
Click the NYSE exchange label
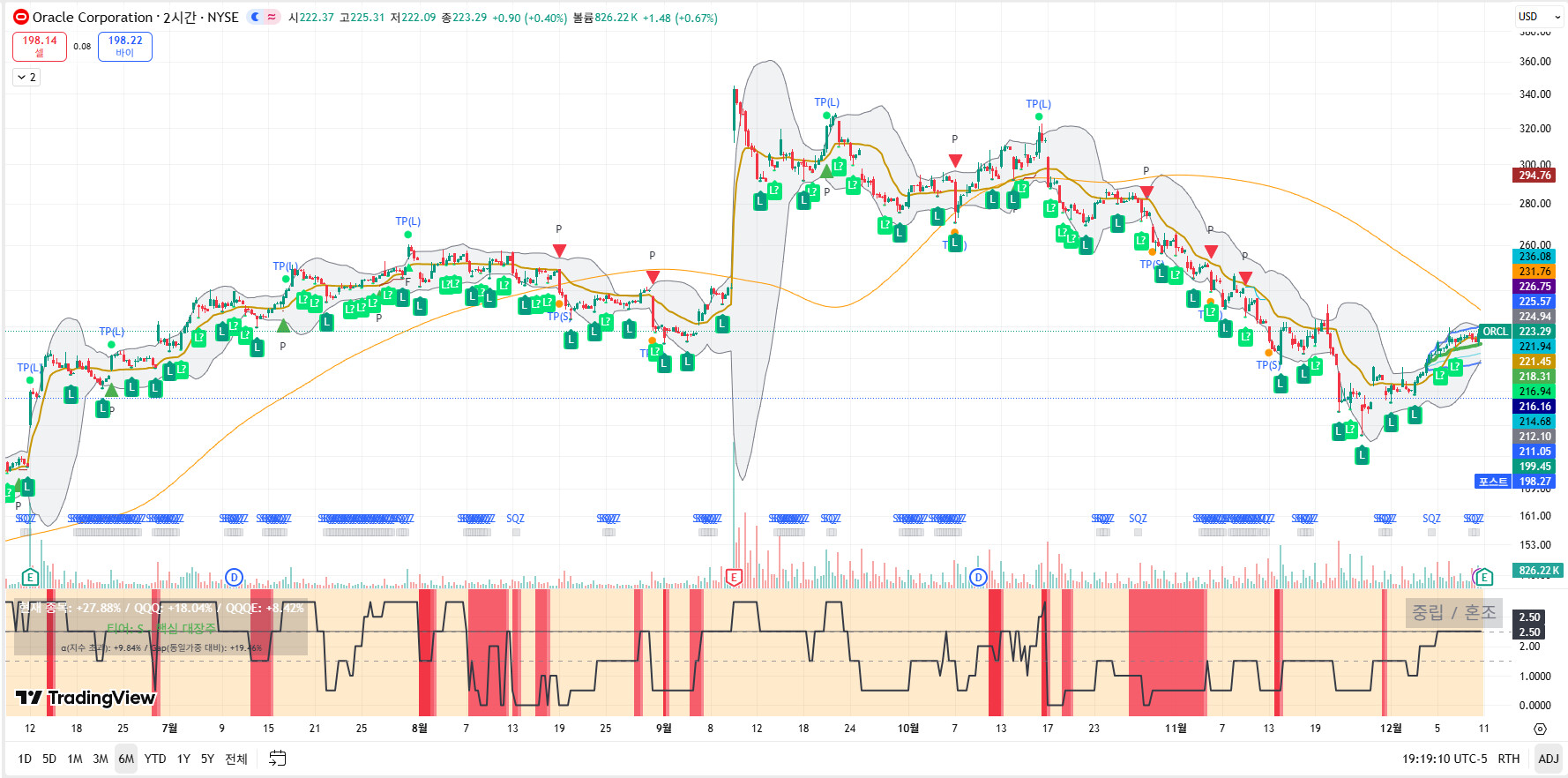click(x=223, y=18)
